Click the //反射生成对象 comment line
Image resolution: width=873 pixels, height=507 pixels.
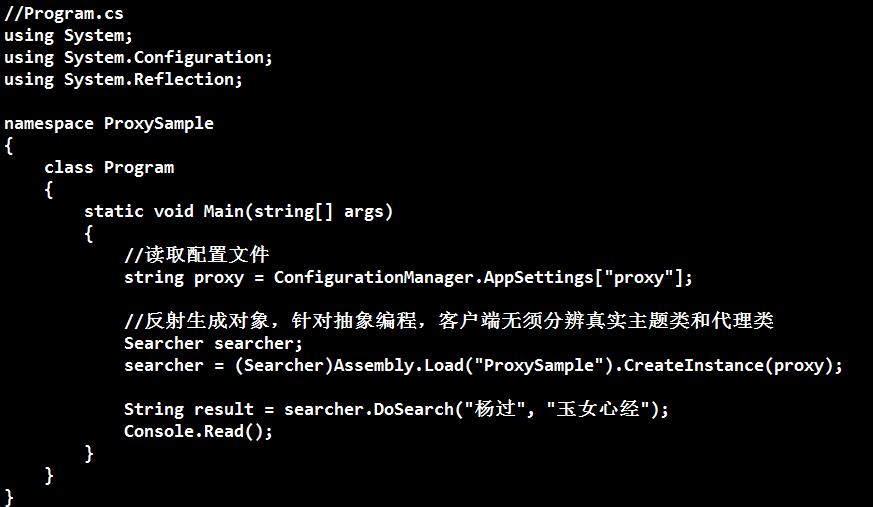point(448,321)
